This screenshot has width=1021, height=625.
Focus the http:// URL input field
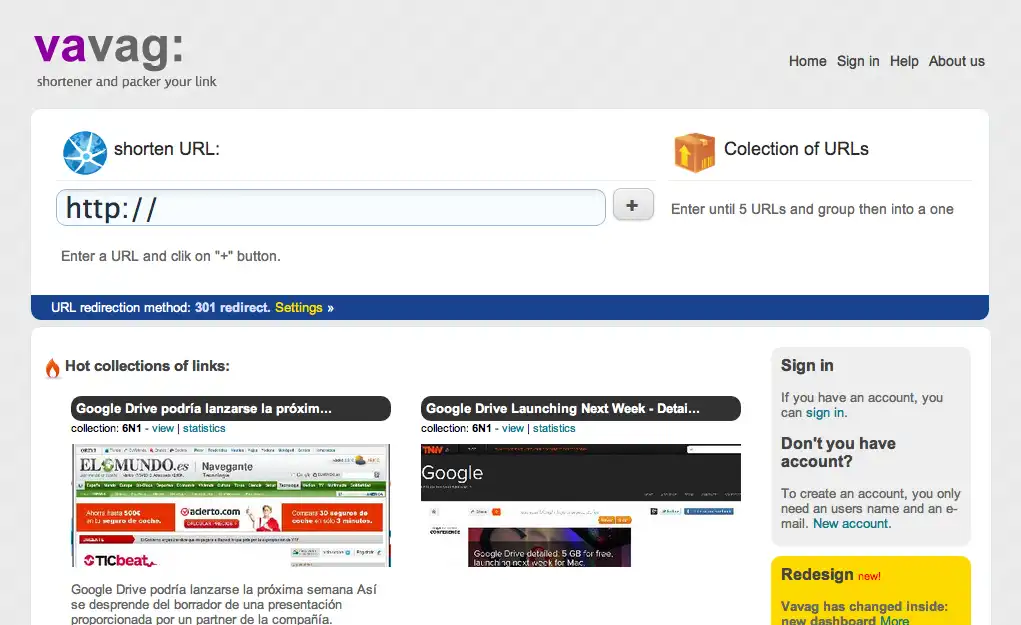331,208
